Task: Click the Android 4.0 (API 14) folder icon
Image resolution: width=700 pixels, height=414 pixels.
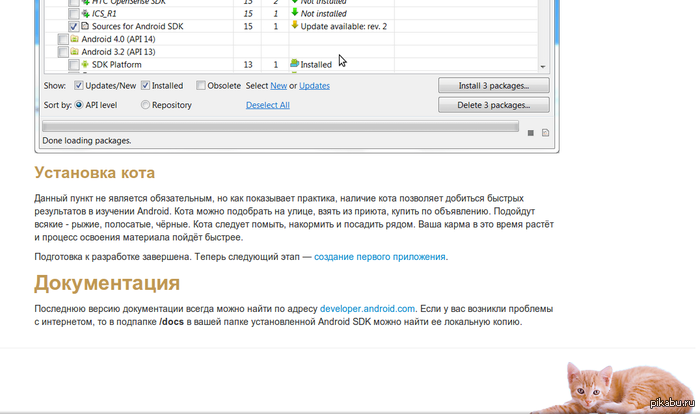Action: coord(74,39)
